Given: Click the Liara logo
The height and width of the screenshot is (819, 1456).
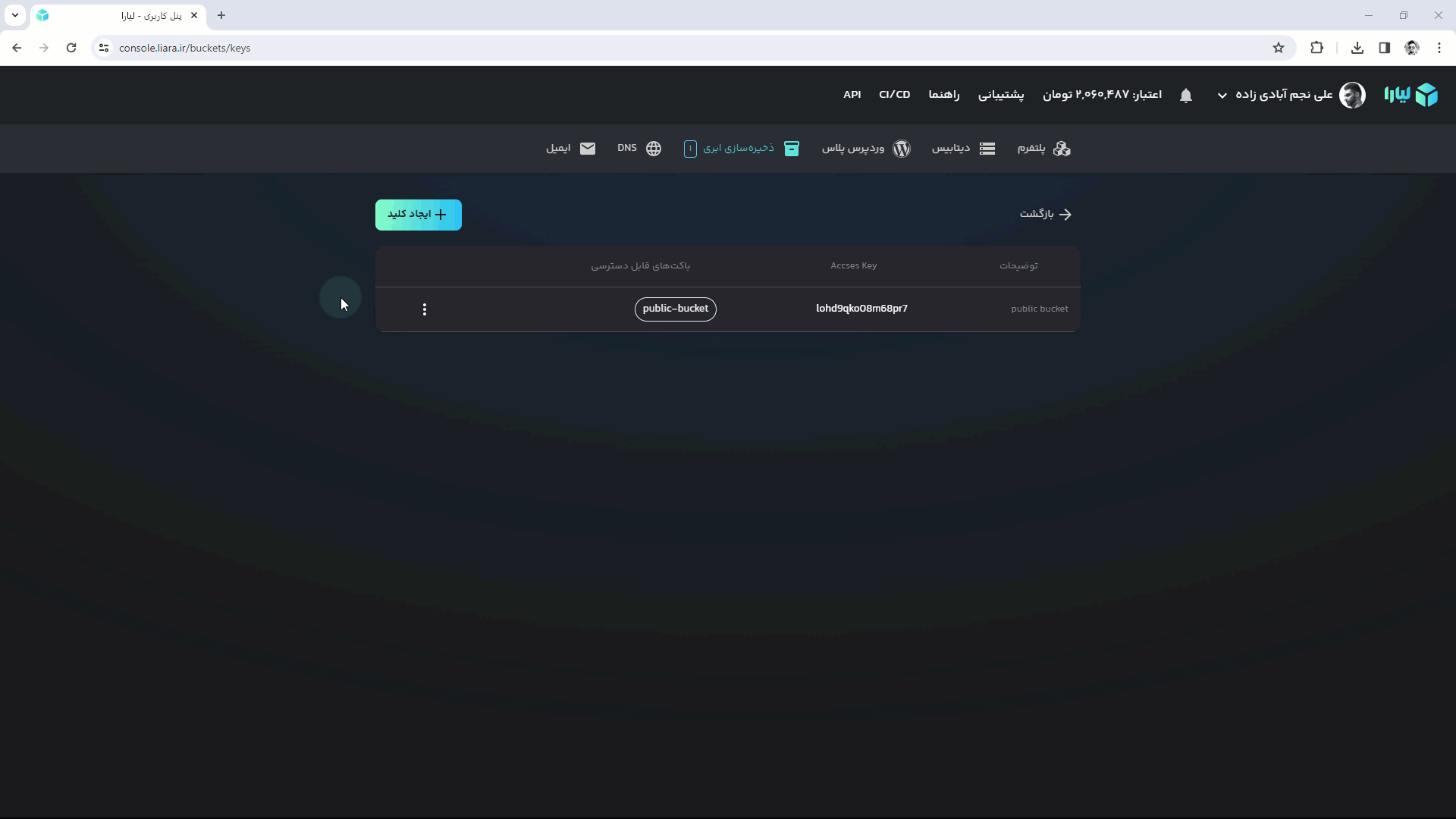Looking at the screenshot, I should pos(1410,95).
